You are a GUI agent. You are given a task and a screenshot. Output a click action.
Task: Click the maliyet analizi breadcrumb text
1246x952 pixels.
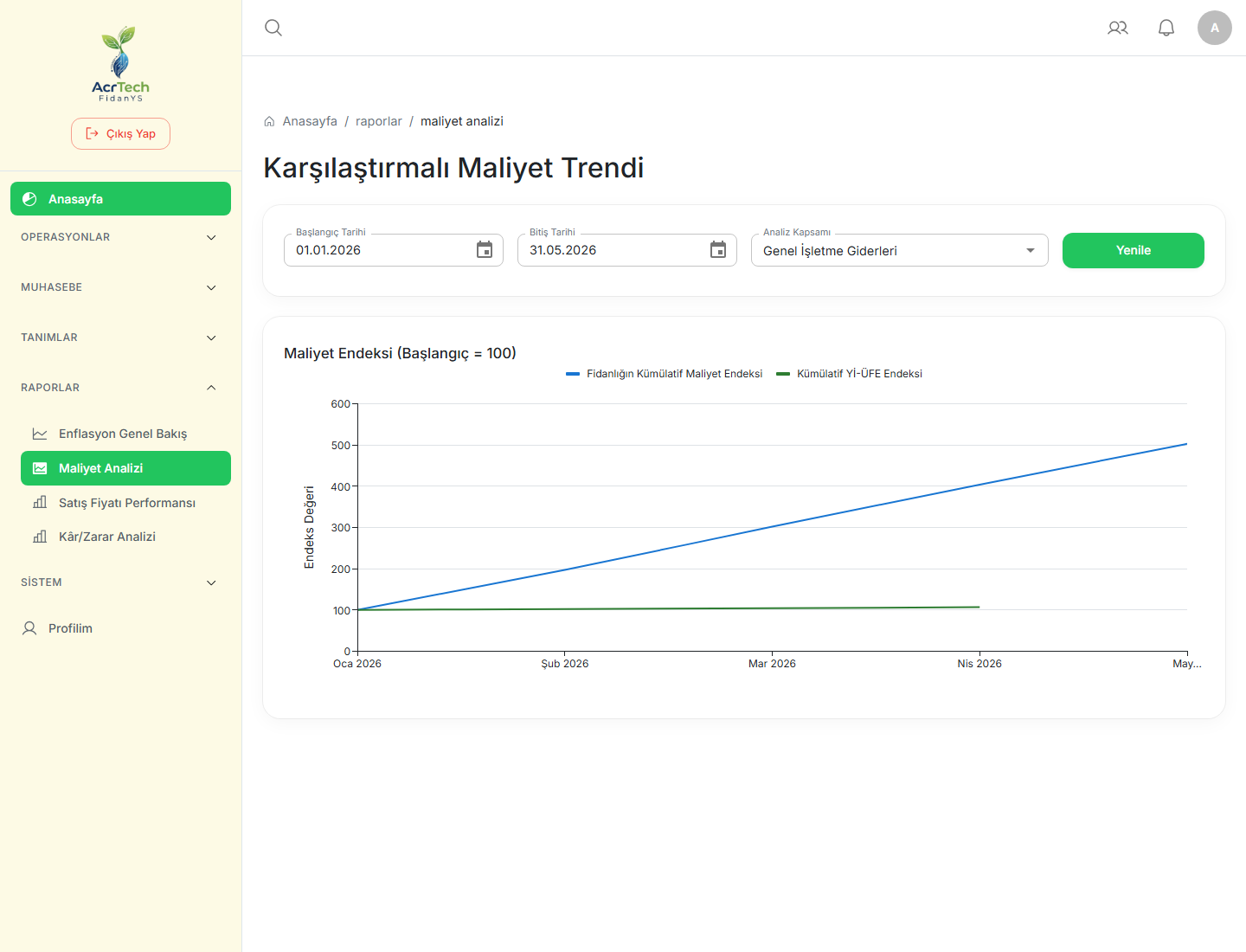point(462,121)
